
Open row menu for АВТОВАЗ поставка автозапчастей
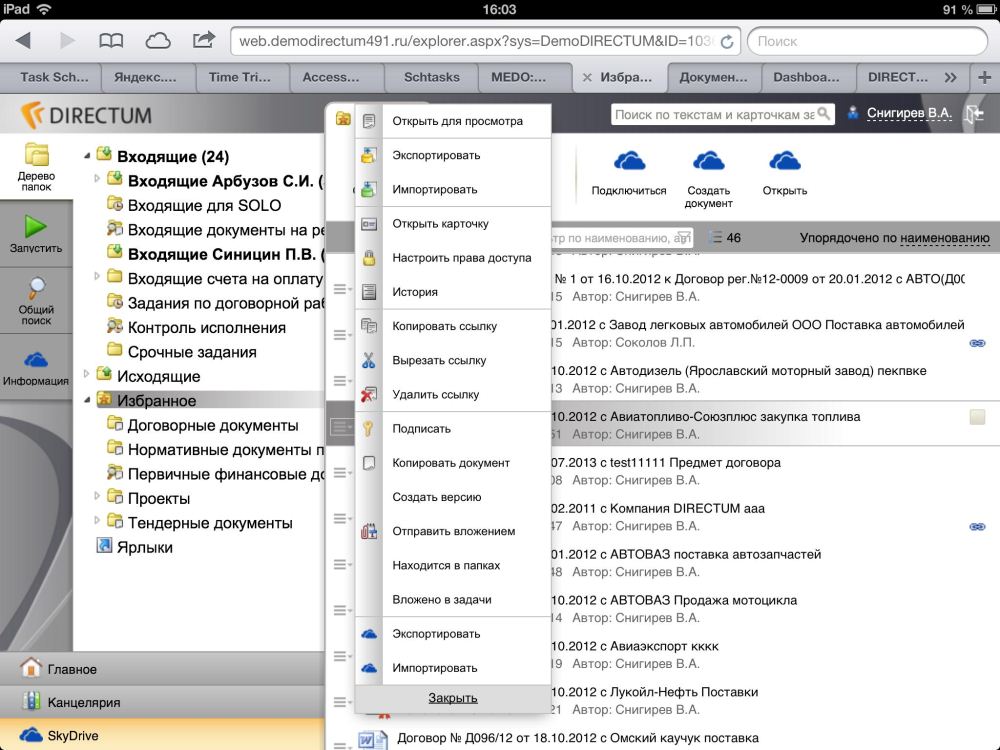tap(342, 564)
